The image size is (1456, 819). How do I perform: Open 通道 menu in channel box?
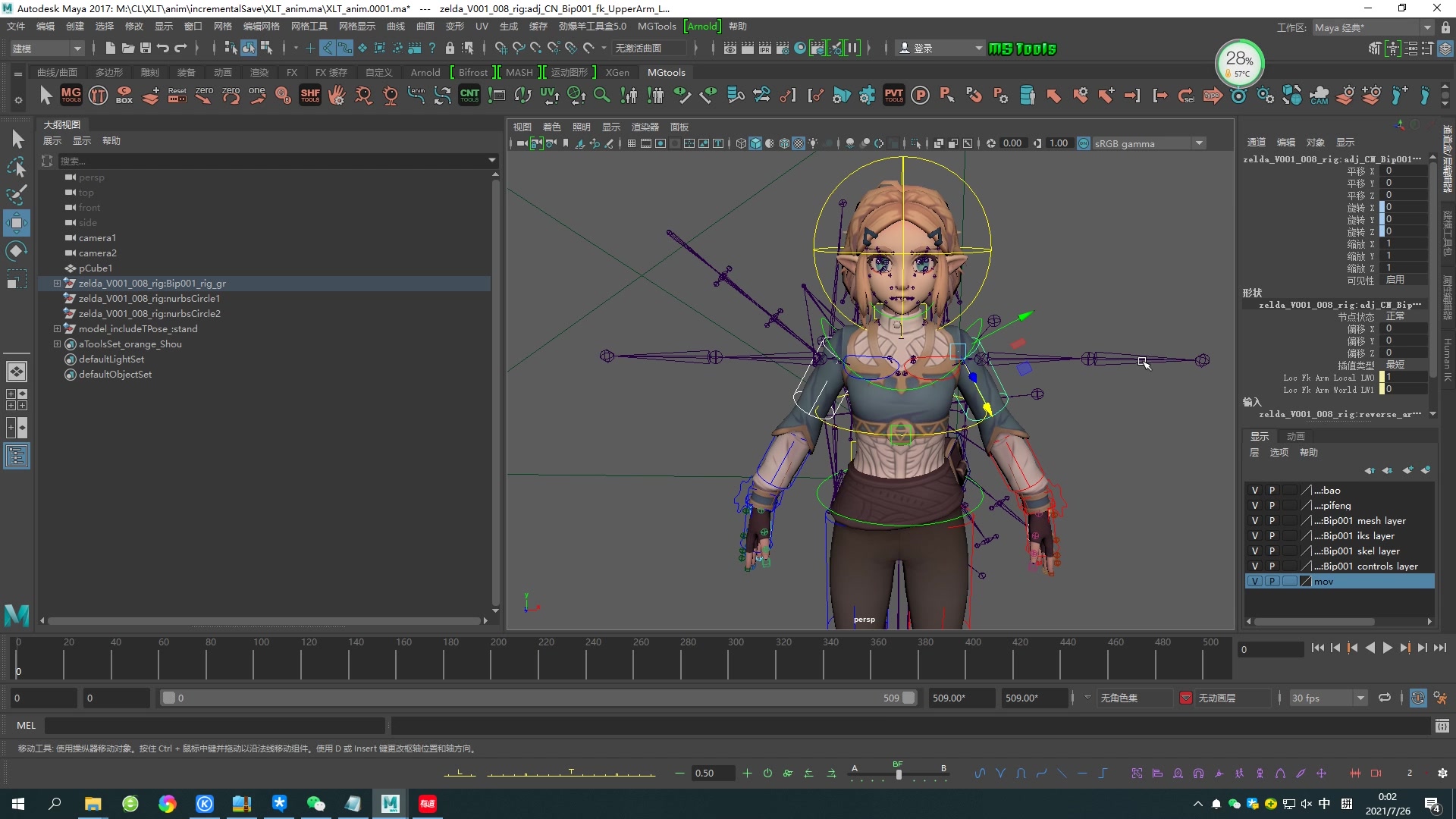coord(1257,142)
